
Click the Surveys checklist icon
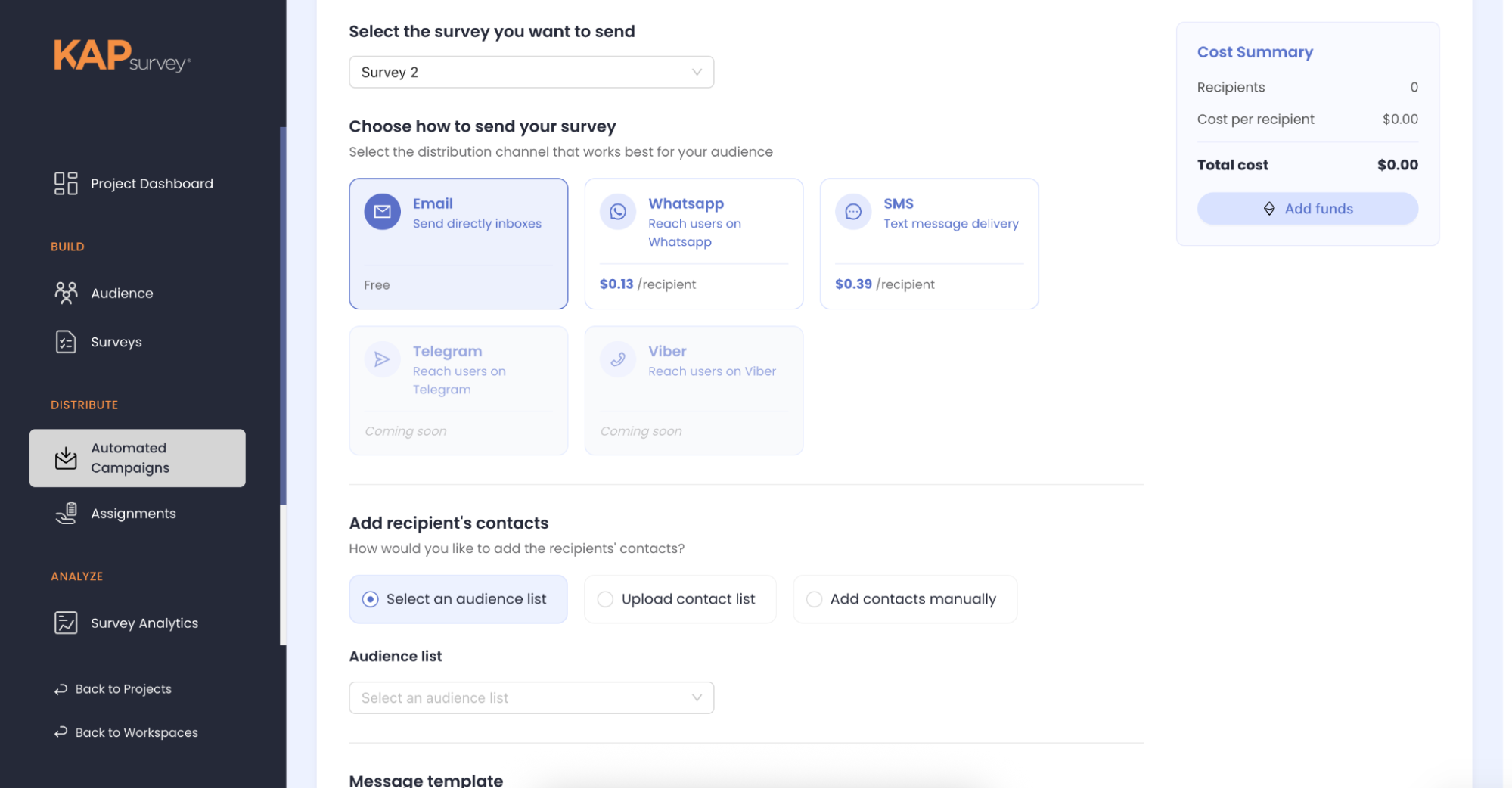(66, 342)
